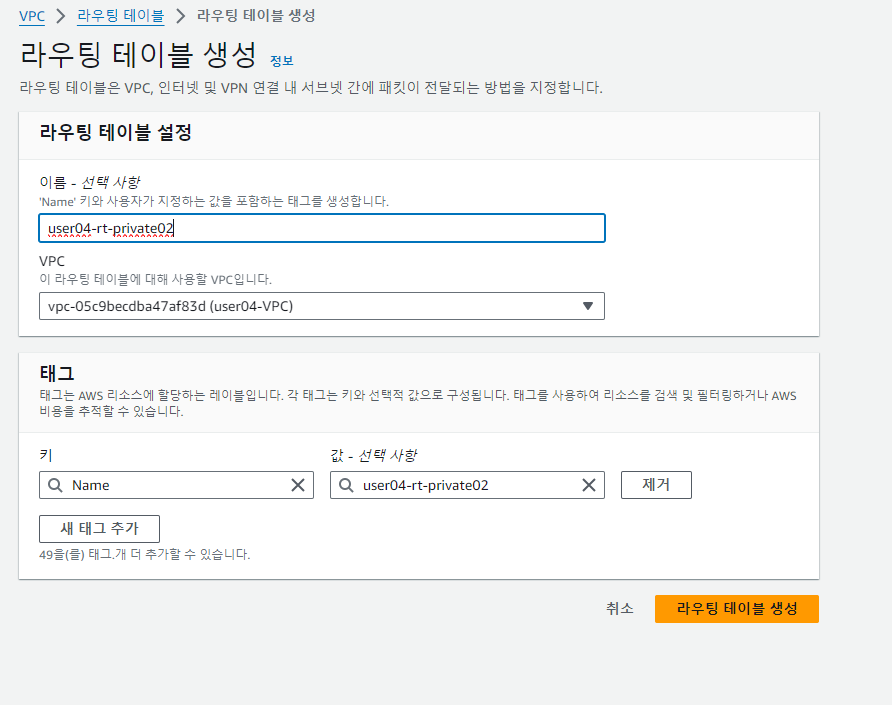Cancel with 취소 button
The image size is (892, 705).
(x=620, y=608)
